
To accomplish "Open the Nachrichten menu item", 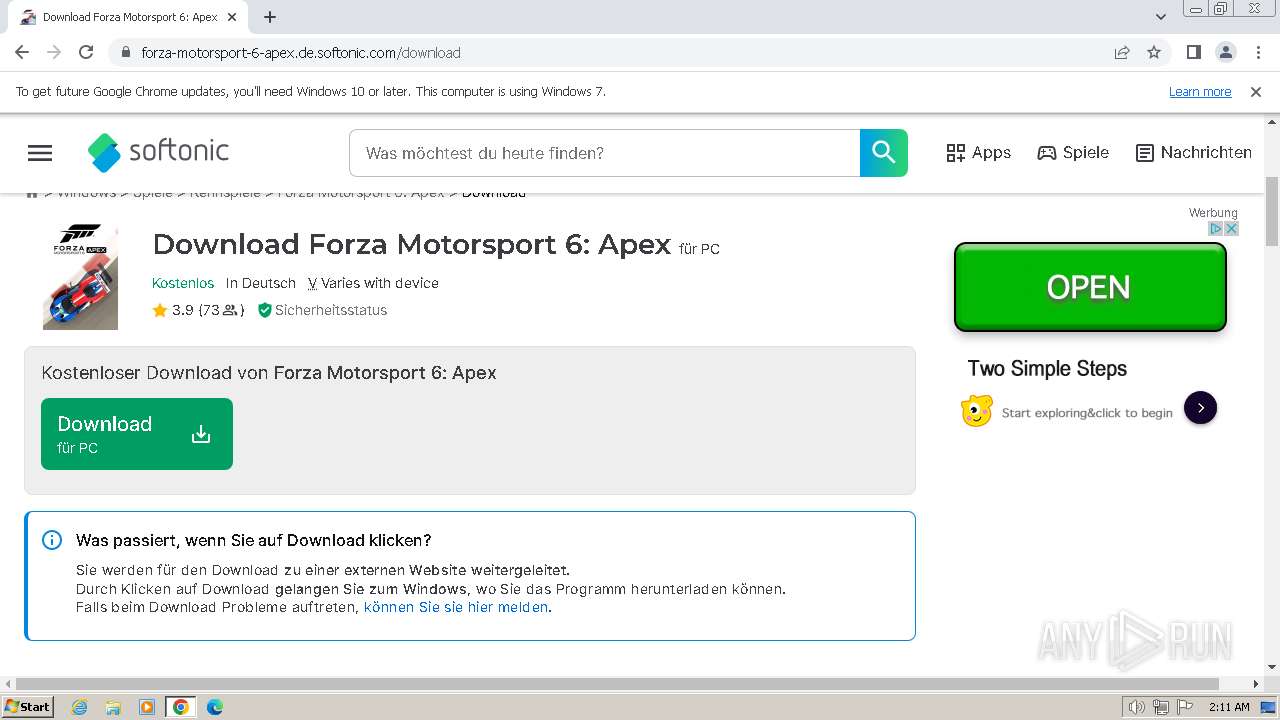I will tap(1194, 153).
